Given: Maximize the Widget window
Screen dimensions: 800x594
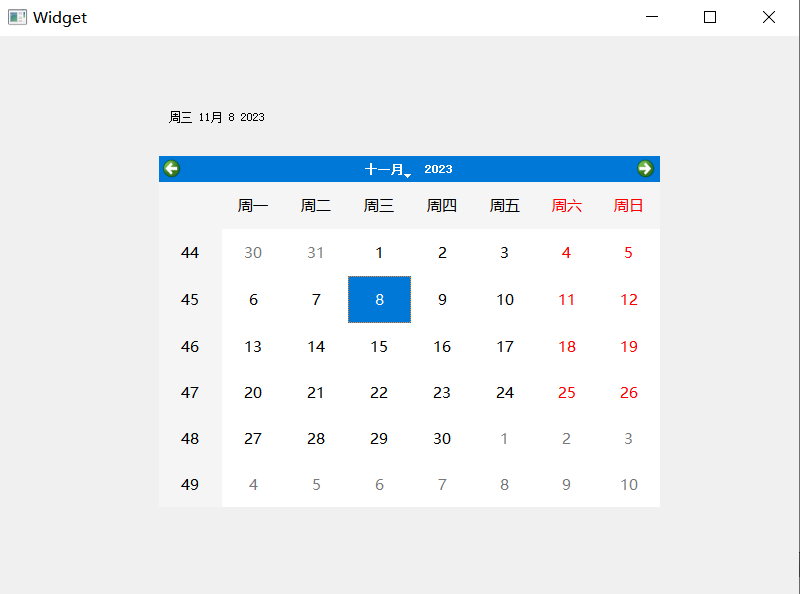Looking at the screenshot, I should pos(710,17).
